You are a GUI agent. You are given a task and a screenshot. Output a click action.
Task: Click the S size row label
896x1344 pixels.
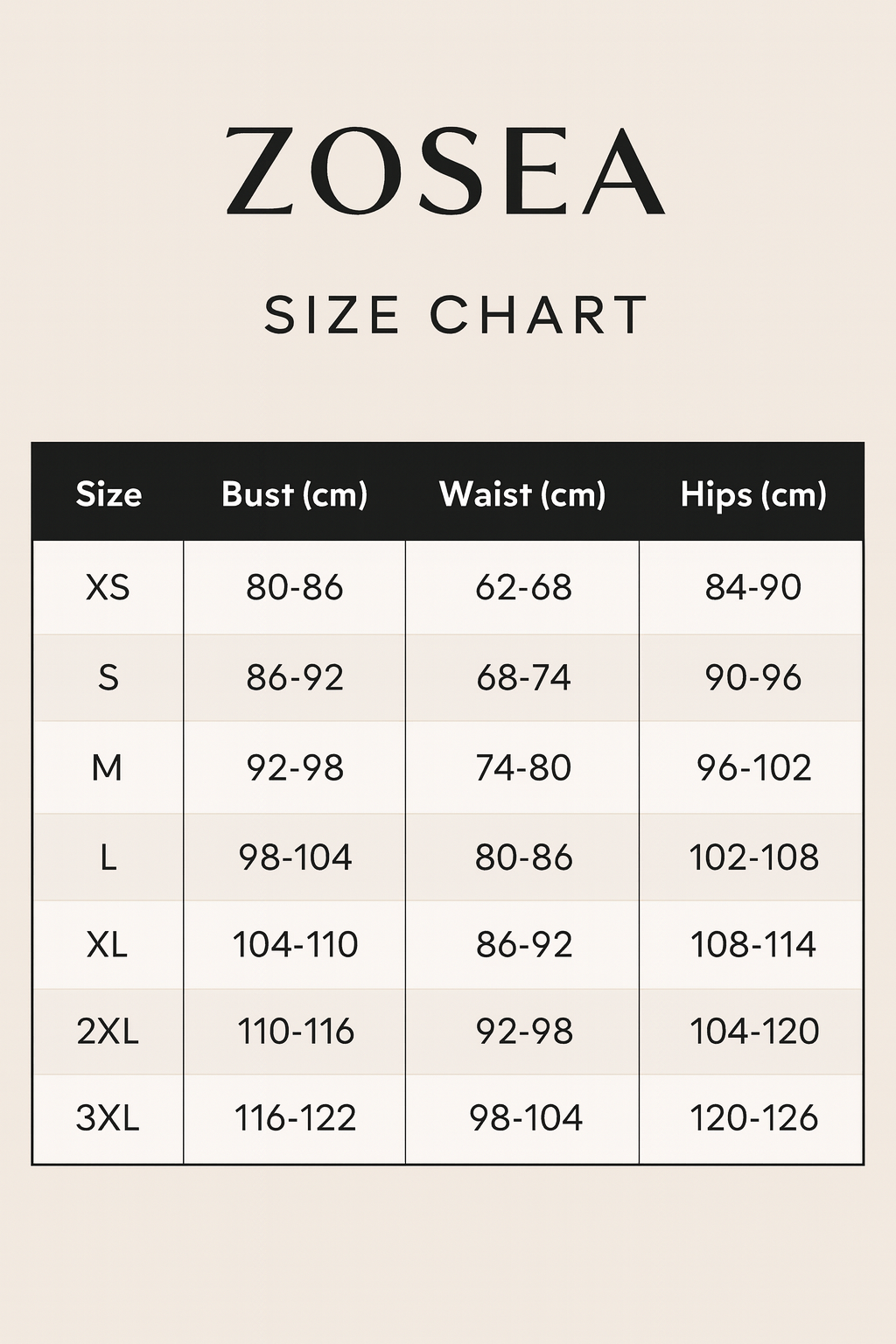[108, 678]
